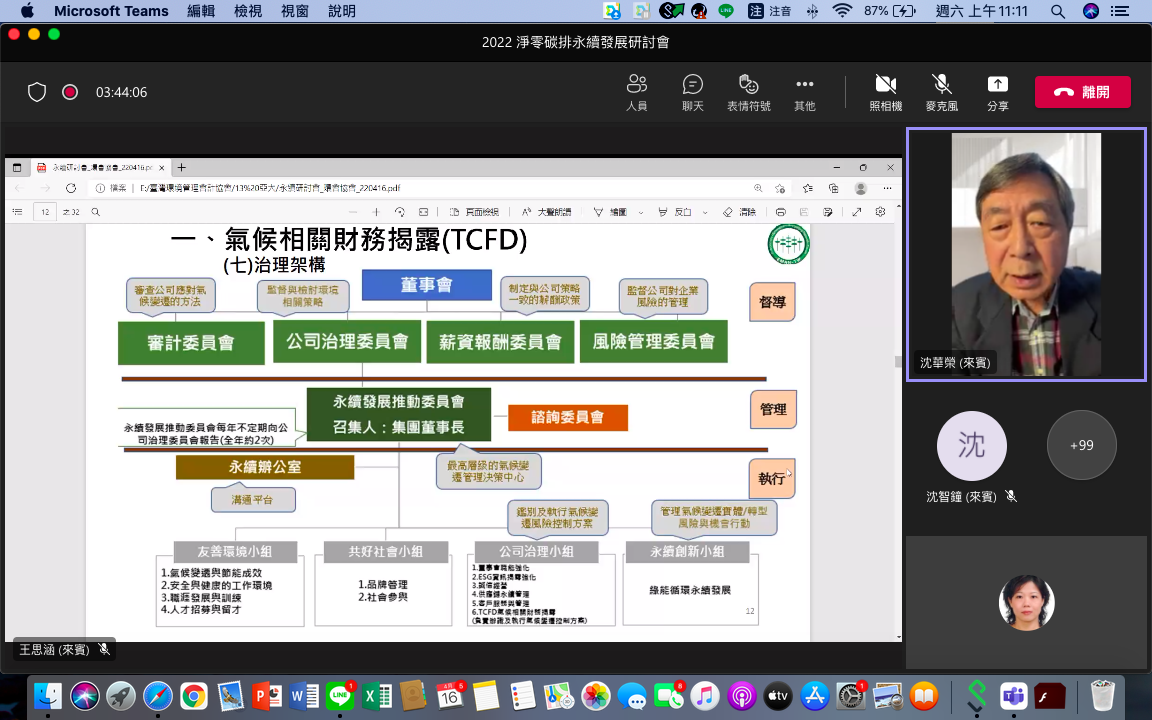Open PowerPoint from the Dock
1152x720 pixels.
click(x=267, y=696)
